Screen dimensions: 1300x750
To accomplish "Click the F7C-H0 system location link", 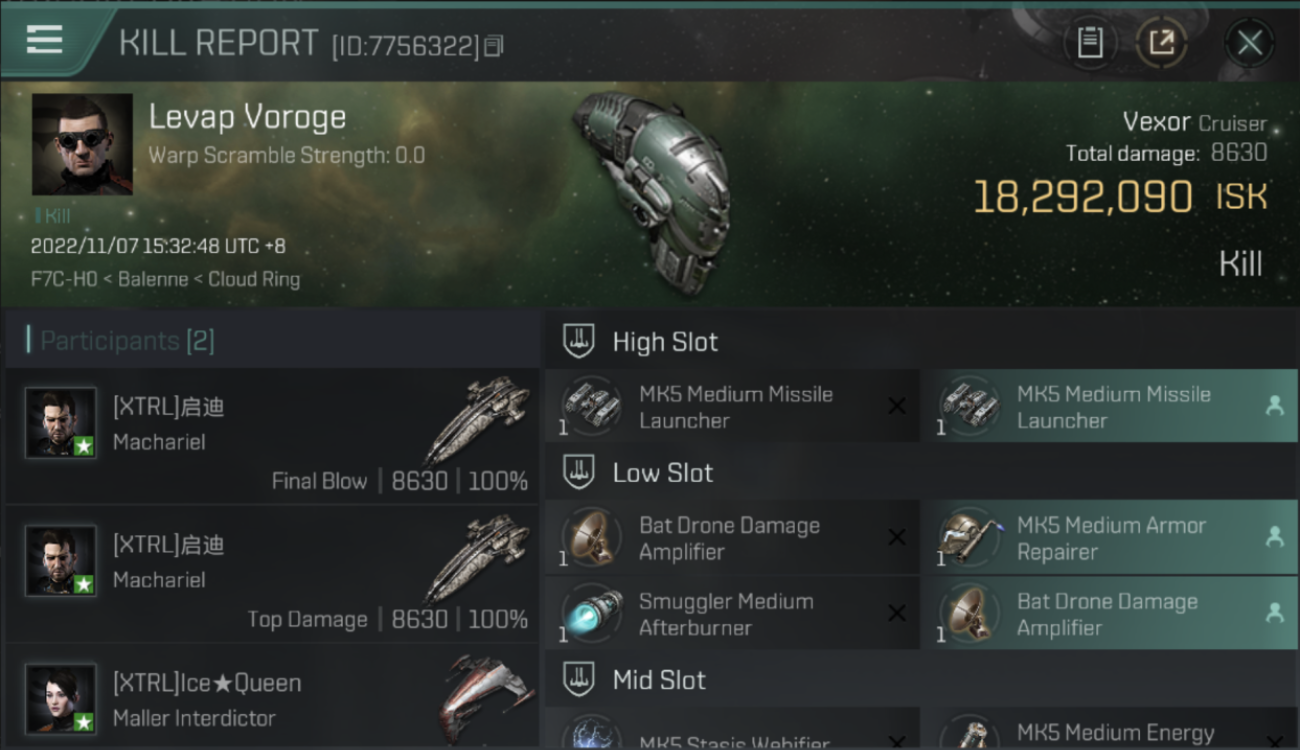I will pyautogui.click(x=64, y=280).
